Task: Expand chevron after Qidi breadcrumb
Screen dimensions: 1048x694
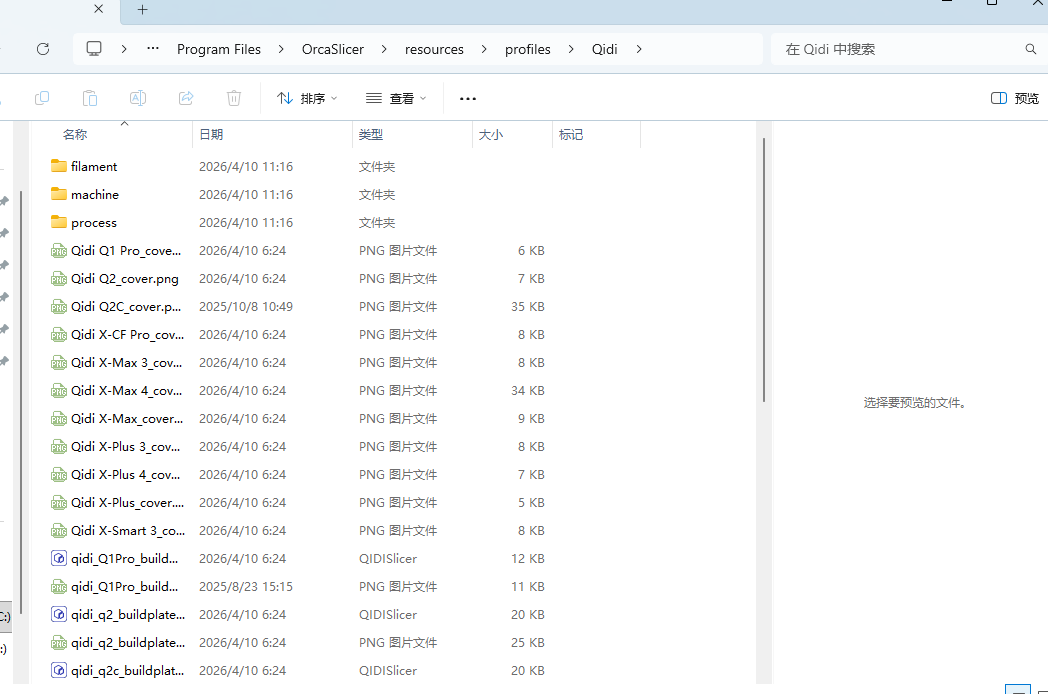Action: coord(639,49)
